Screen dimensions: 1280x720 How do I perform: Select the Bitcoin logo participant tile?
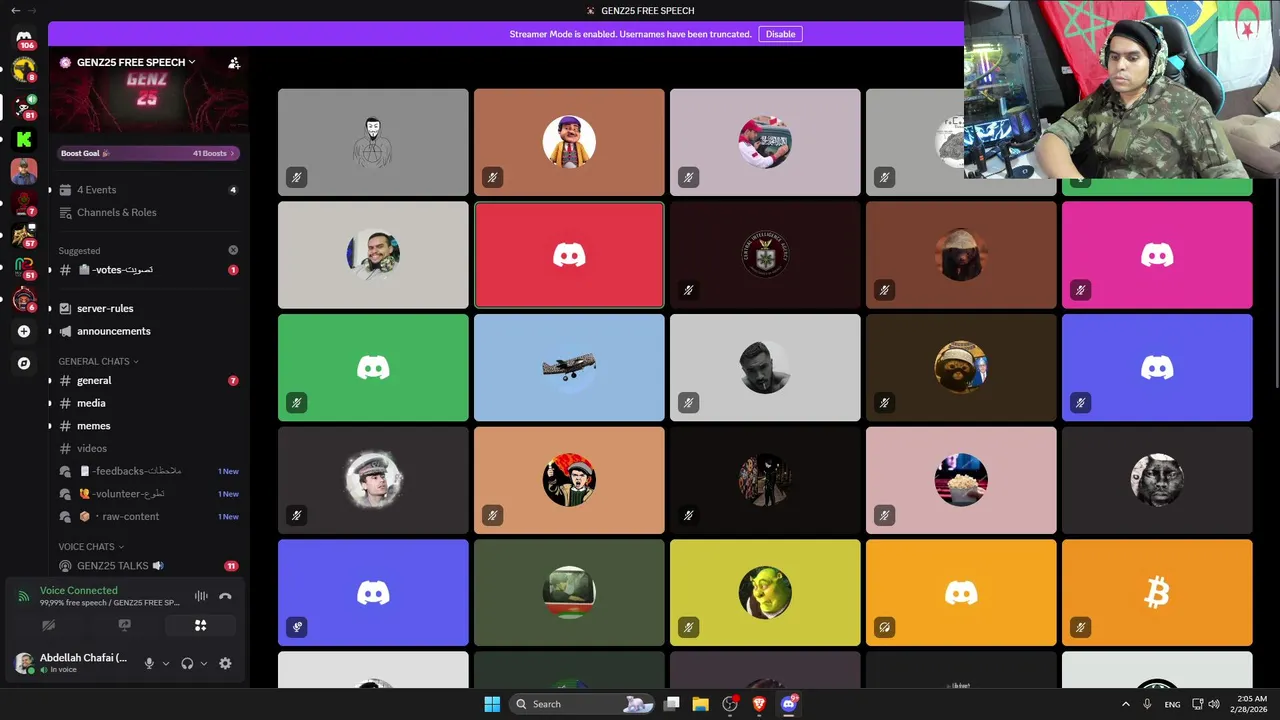click(1157, 593)
